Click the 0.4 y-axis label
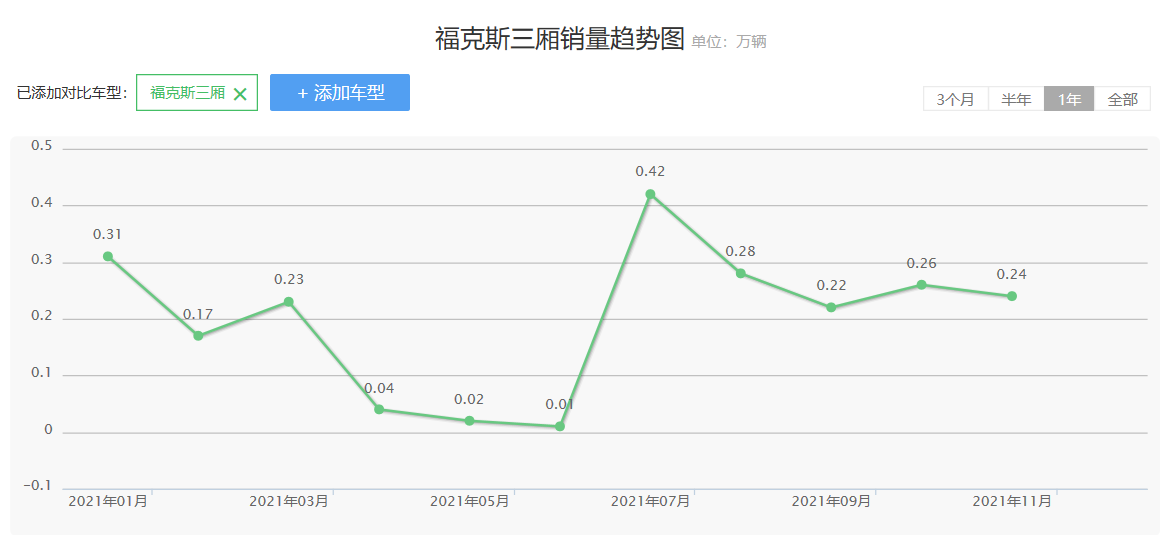 [41, 202]
